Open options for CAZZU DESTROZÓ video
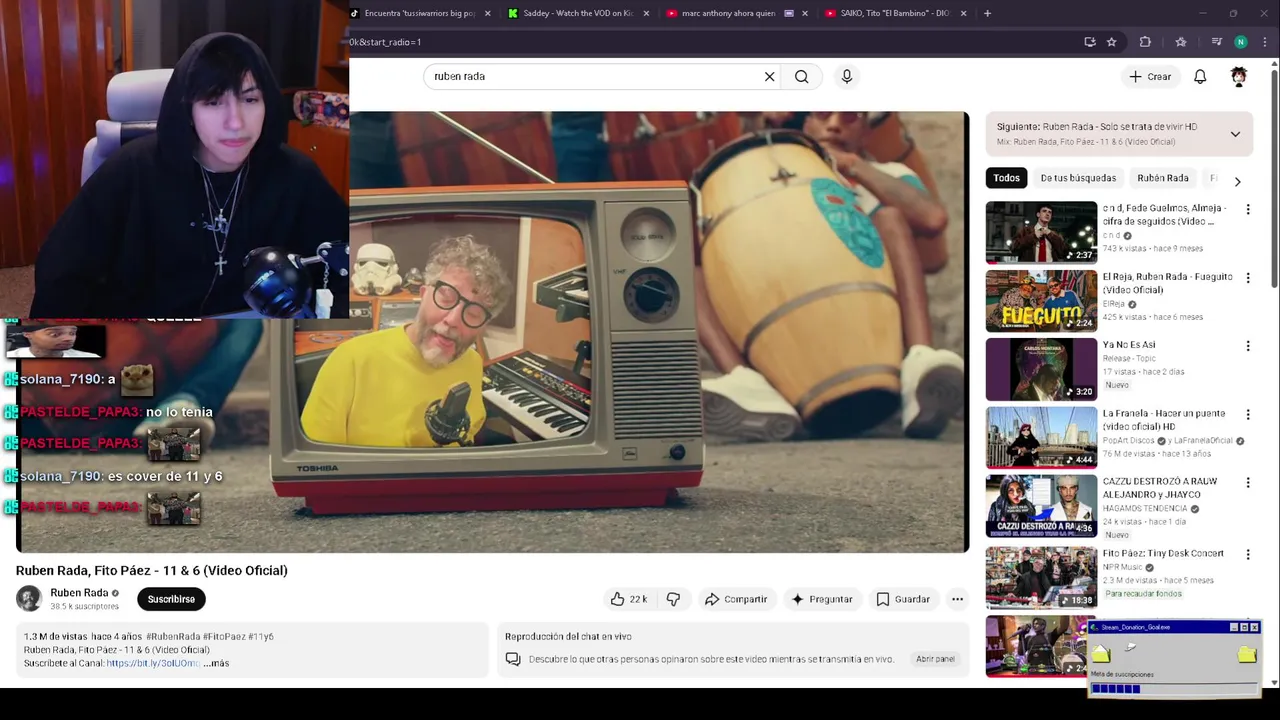This screenshot has width=1280, height=720. 1247,482
